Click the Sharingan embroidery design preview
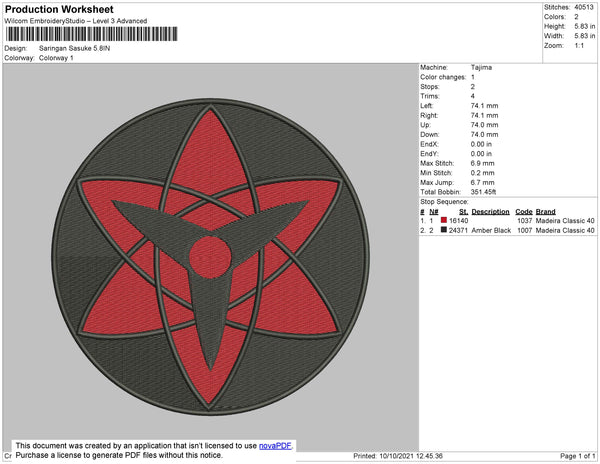The image size is (600, 464). click(x=210, y=257)
